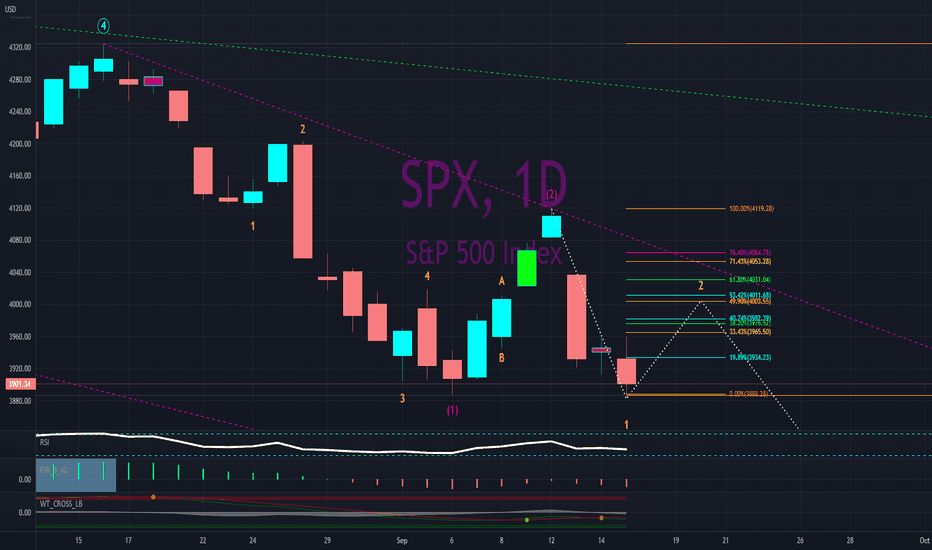The width and height of the screenshot is (932, 550).
Task: Click the 3901.34 current price tag
Action: coord(20,384)
